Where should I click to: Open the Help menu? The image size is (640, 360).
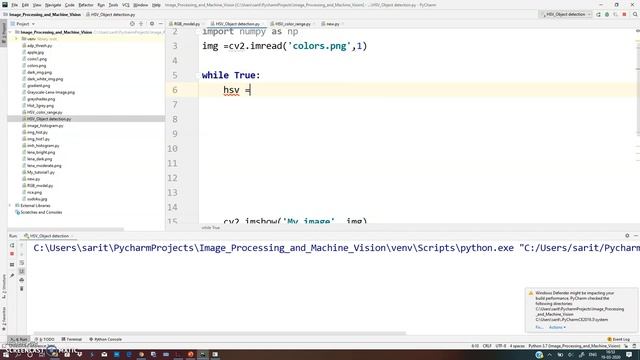tap(156, 5)
